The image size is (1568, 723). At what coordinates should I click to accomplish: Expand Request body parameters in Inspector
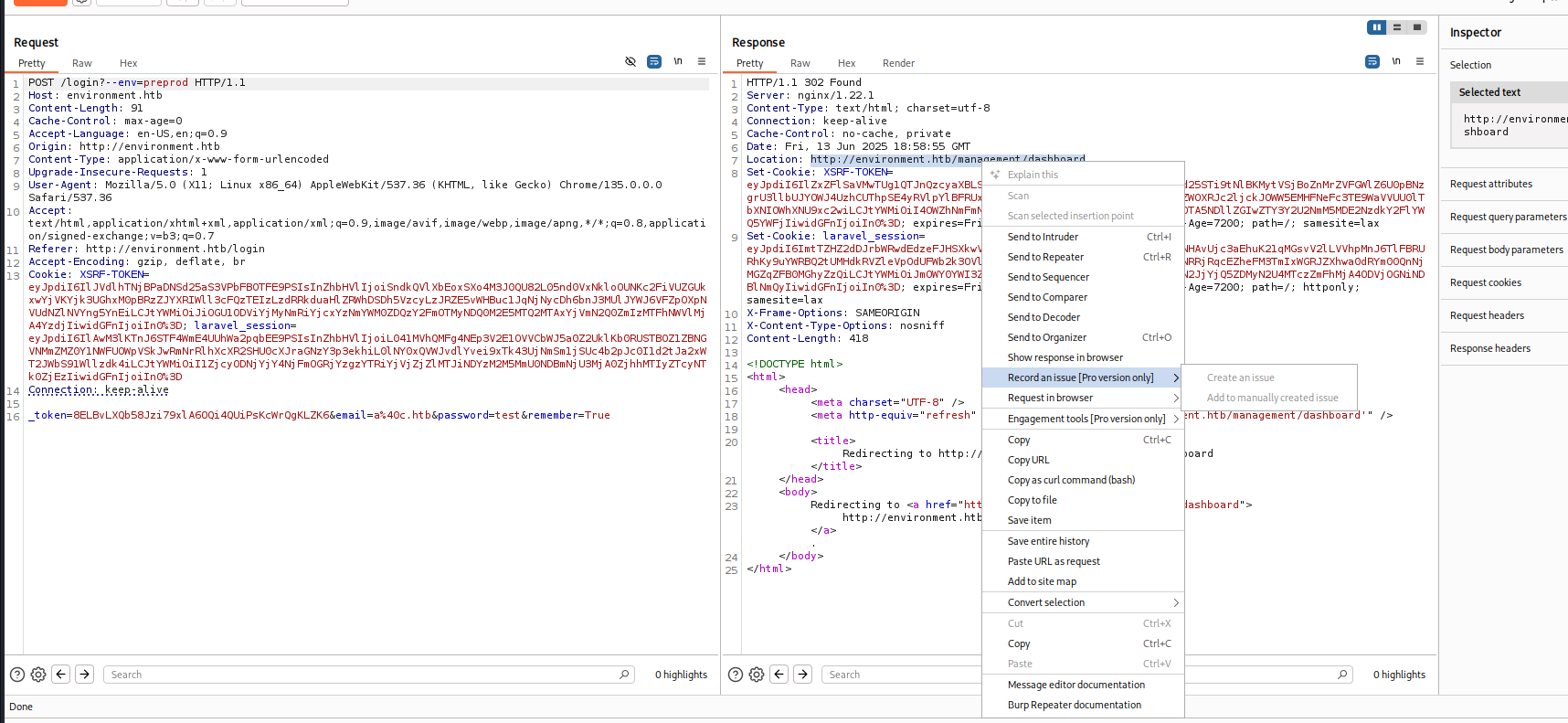1505,250
